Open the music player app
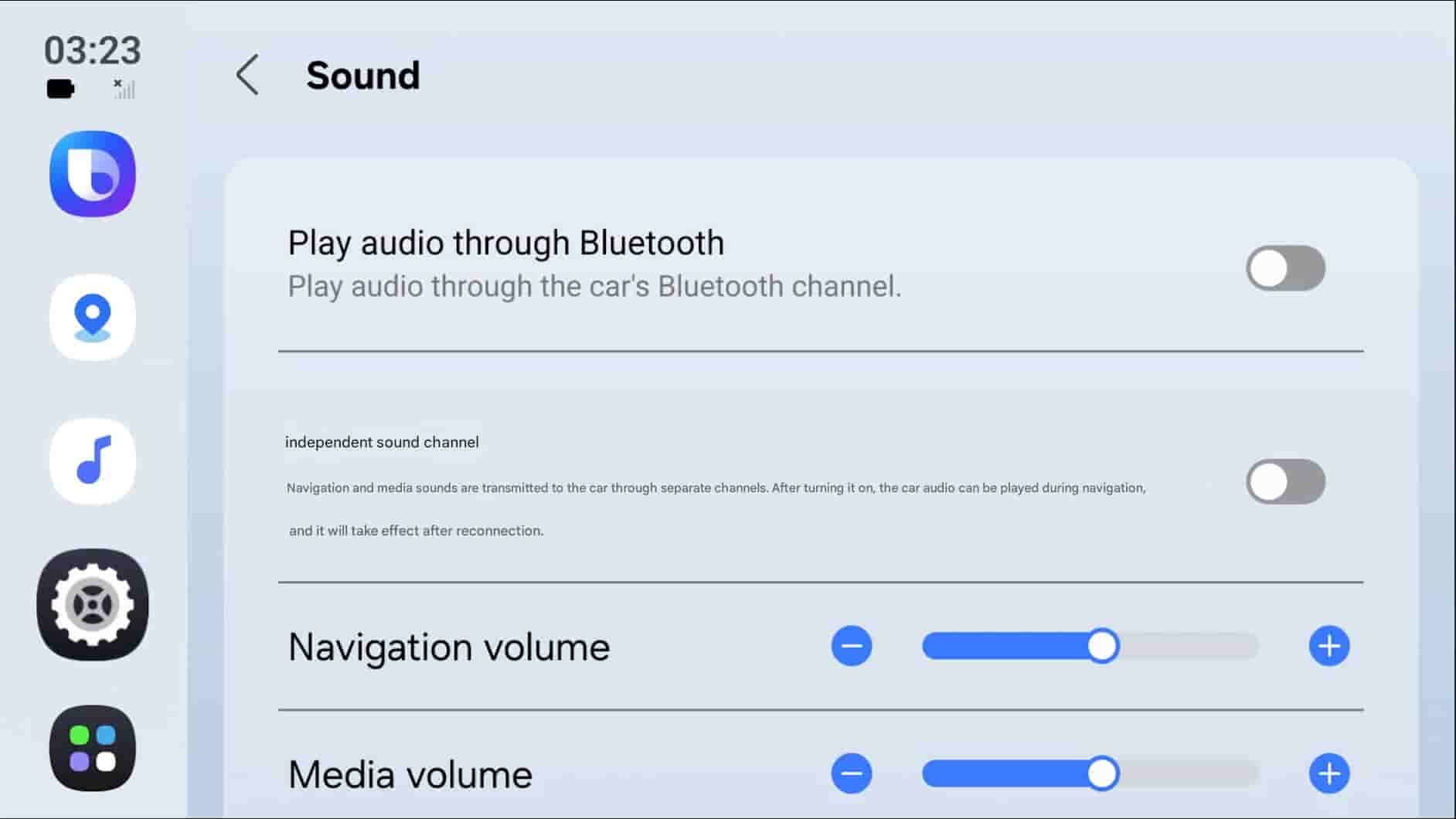Screen dimensions: 1456x819 [x=93, y=461]
